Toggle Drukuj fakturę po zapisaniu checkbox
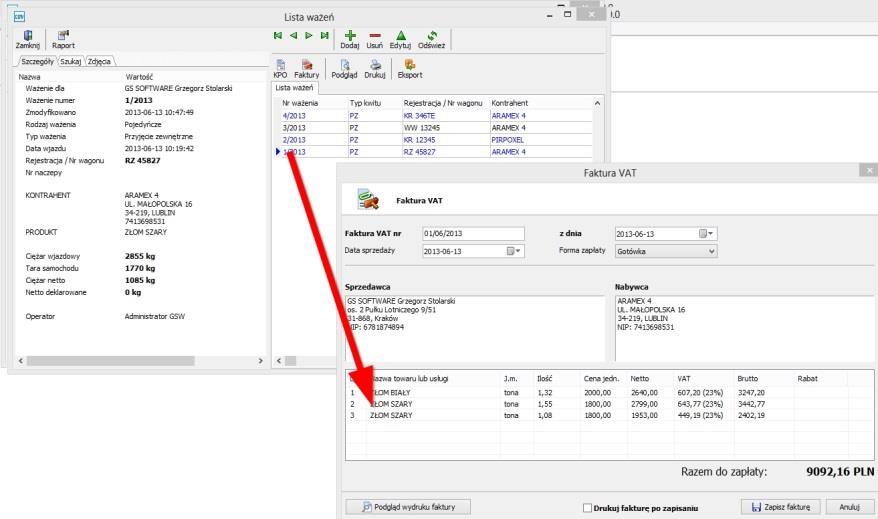The width and height of the screenshot is (878, 519). pyautogui.click(x=587, y=508)
